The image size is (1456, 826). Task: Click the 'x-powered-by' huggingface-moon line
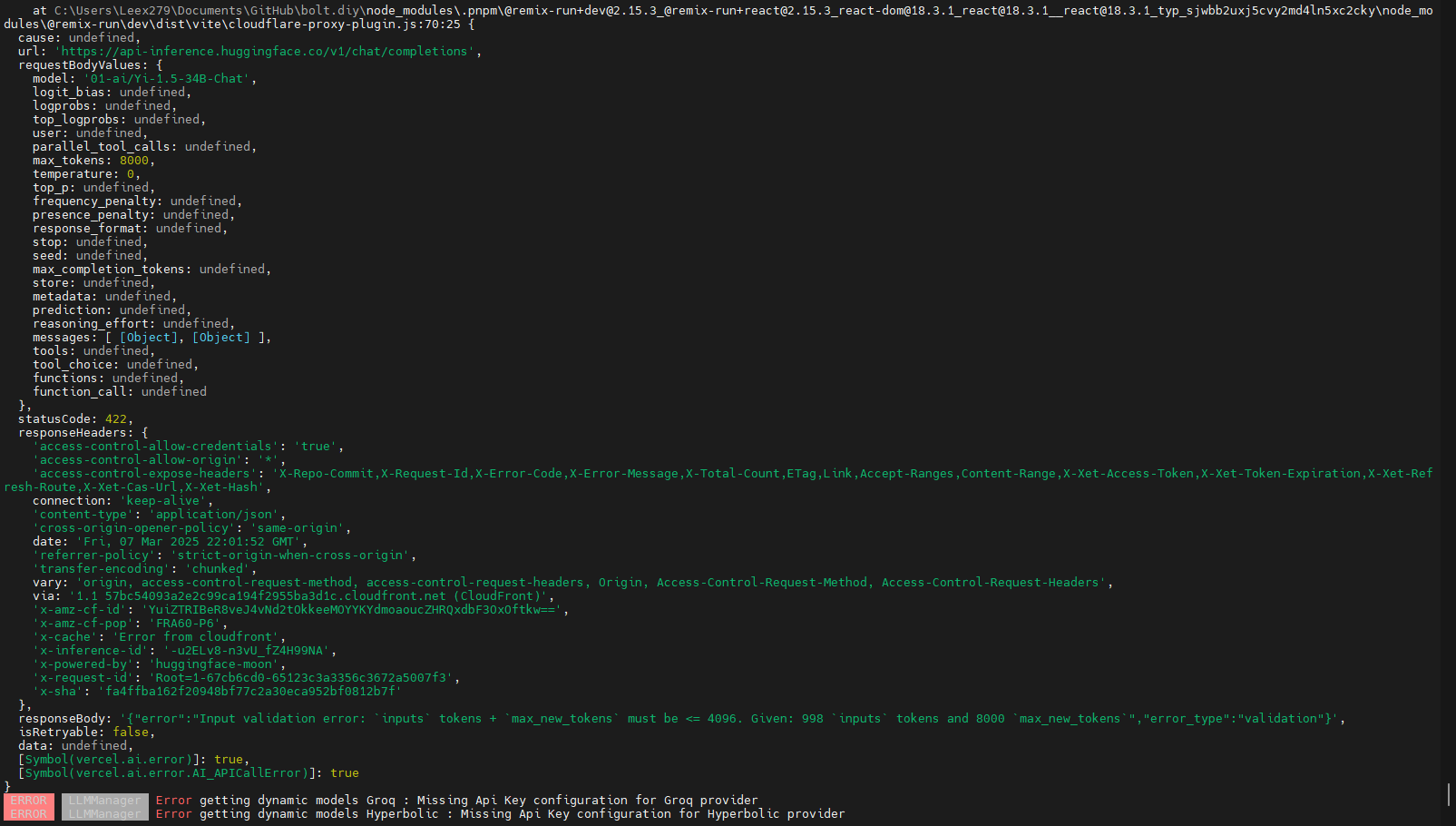point(160,664)
